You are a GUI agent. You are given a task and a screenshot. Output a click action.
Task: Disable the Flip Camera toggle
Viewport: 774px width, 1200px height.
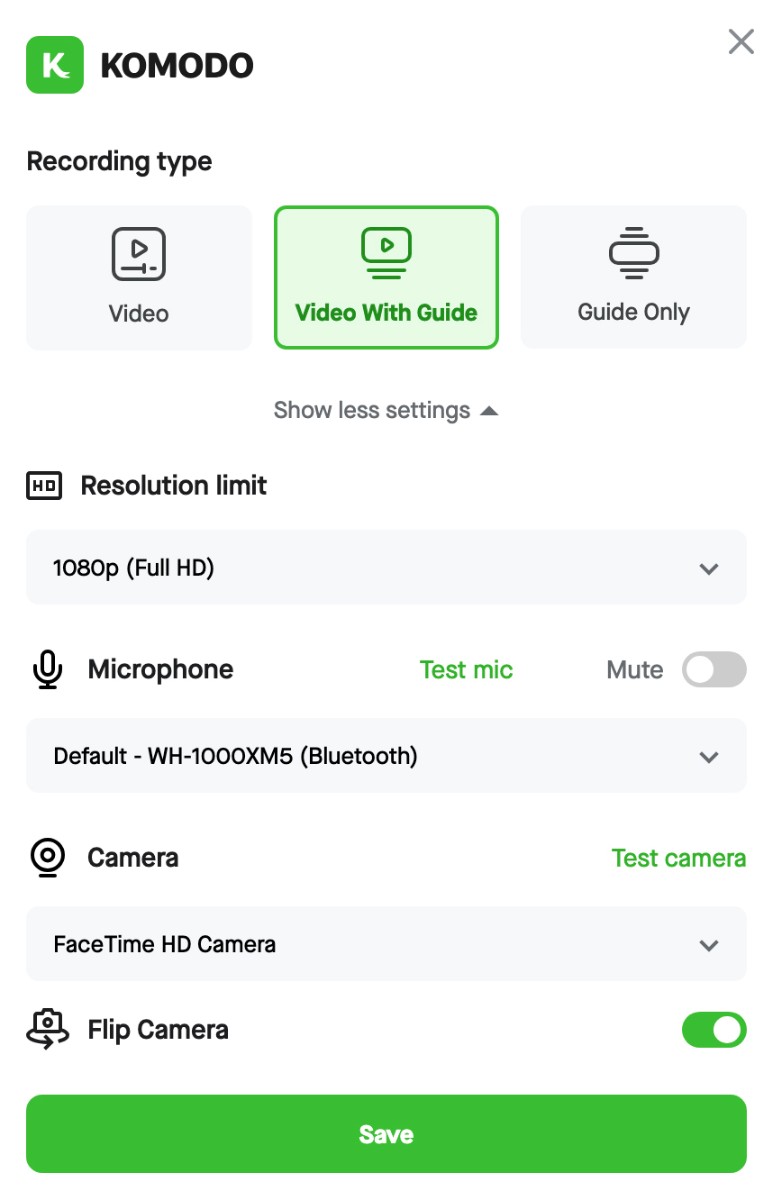click(x=714, y=1030)
